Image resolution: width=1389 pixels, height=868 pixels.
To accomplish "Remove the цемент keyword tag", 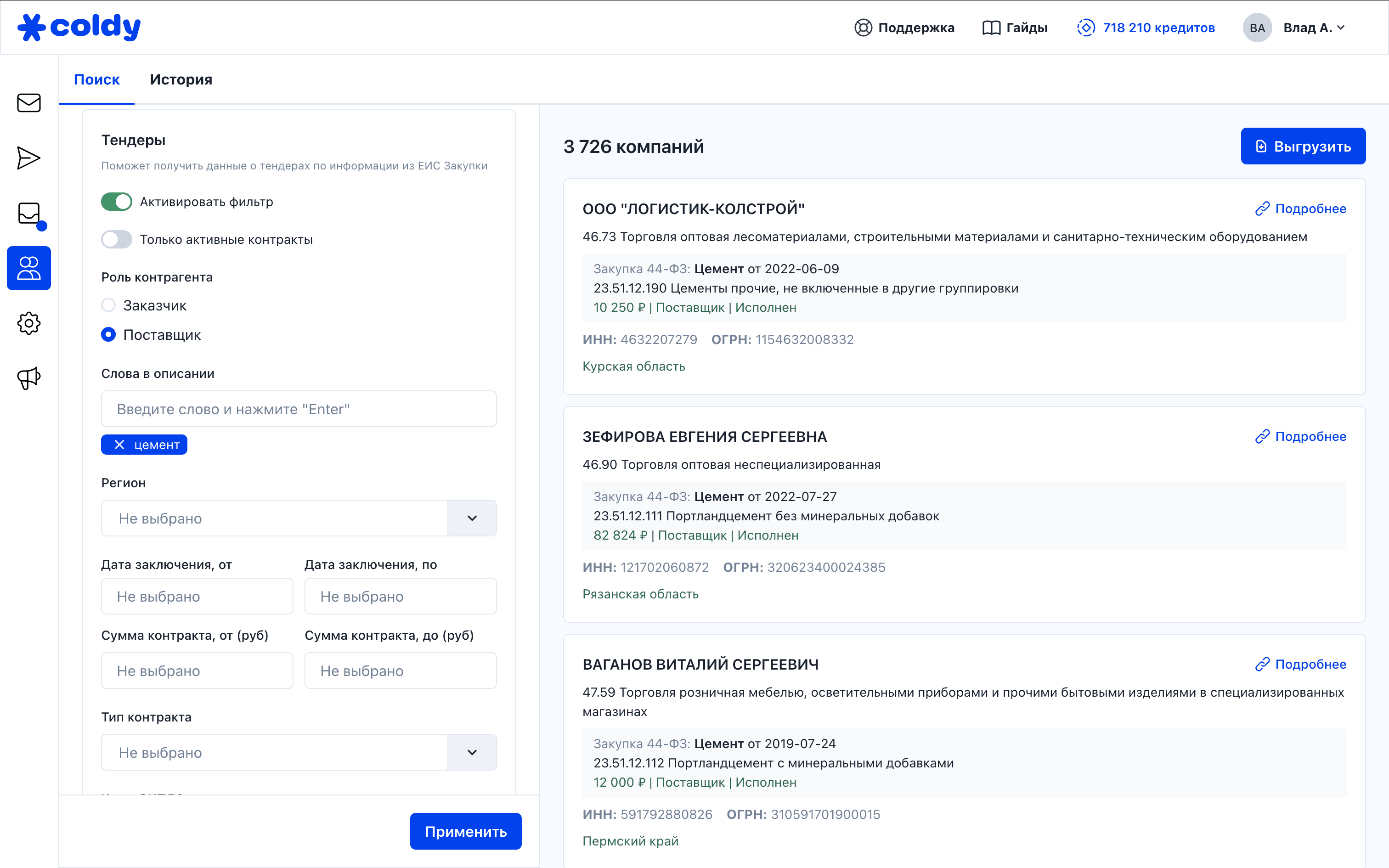I will 119,445.
